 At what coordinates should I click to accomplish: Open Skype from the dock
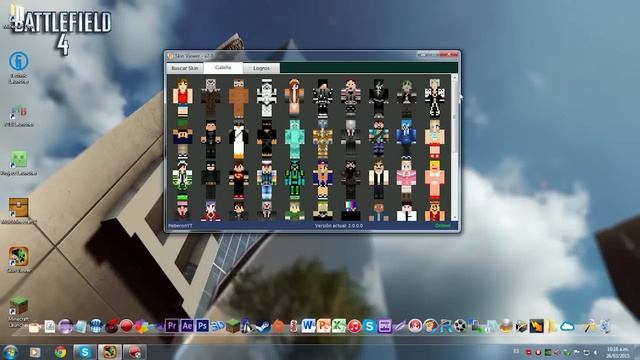(x=369, y=326)
